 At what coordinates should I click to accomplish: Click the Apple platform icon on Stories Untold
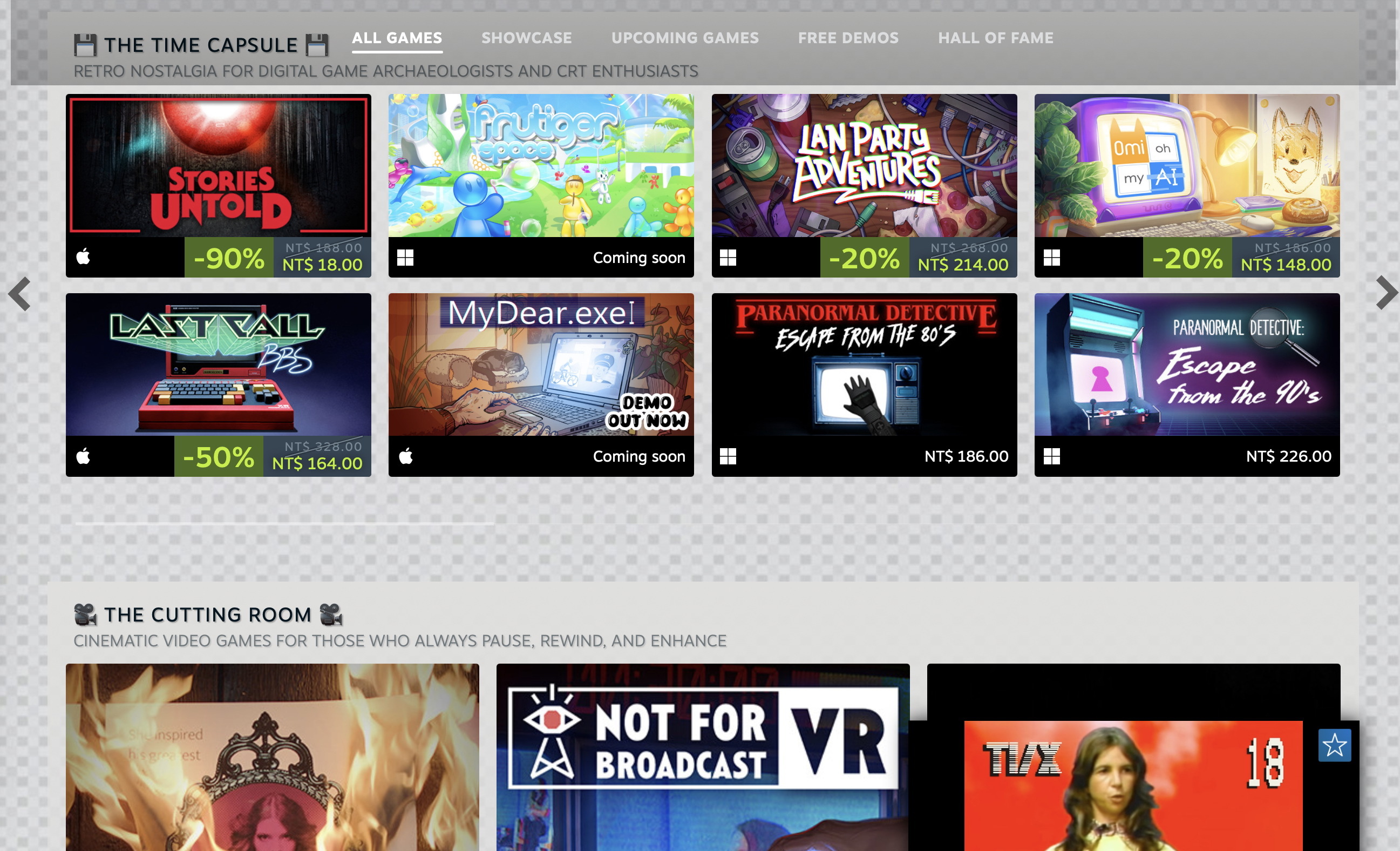tap(84, 257)
